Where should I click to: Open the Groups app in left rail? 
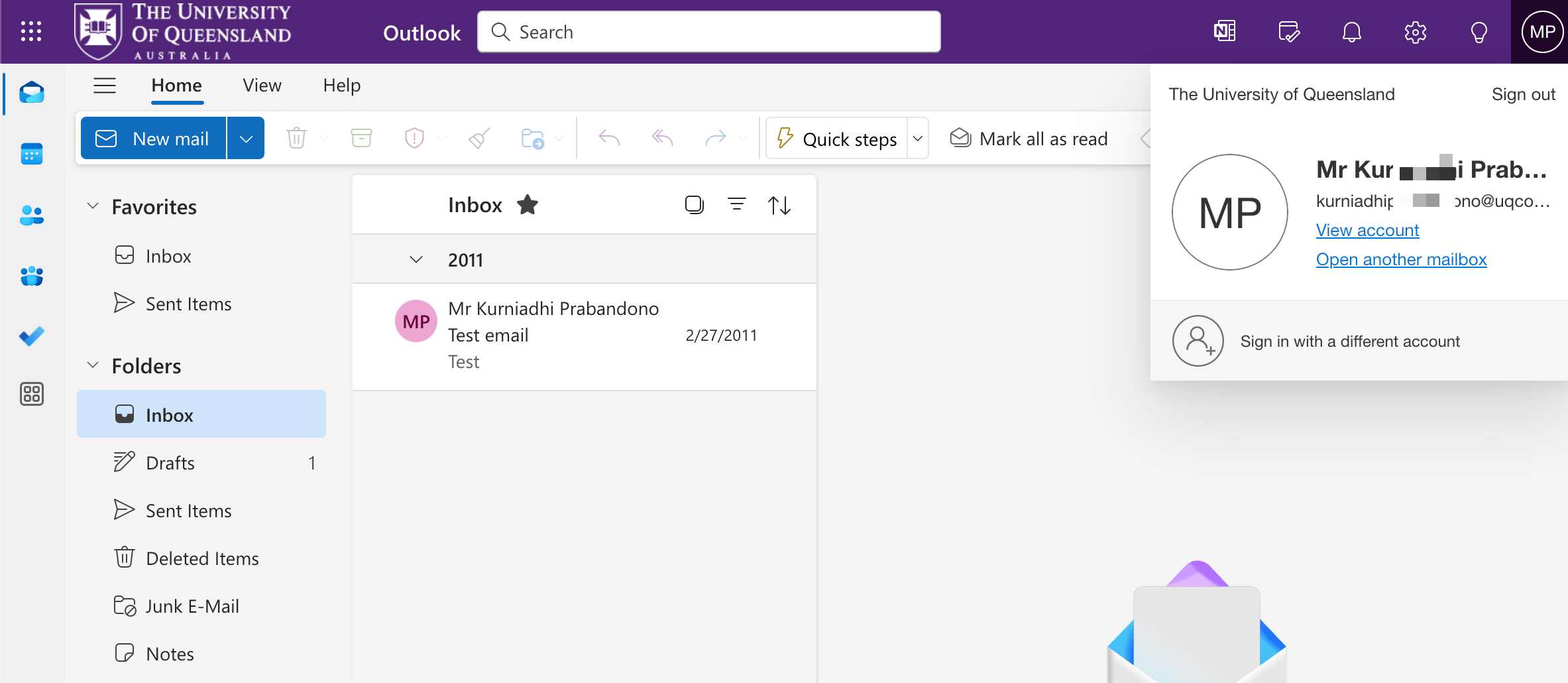pos(32,276)
